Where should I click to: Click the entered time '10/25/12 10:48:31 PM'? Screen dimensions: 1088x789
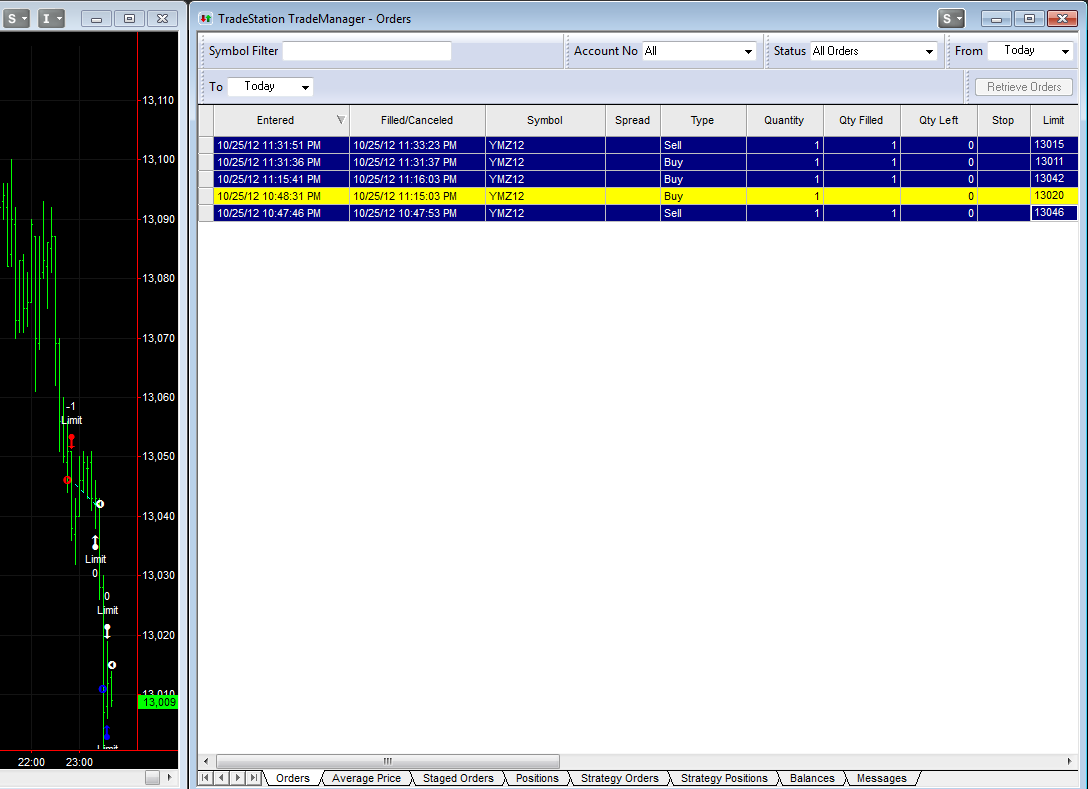coord(269,196)
